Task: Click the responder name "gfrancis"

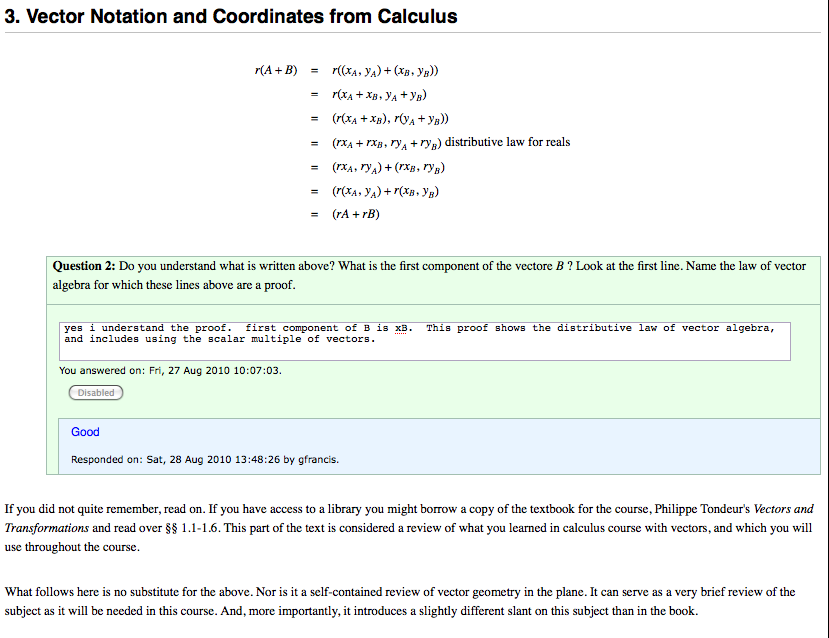Action: (318, 460)
